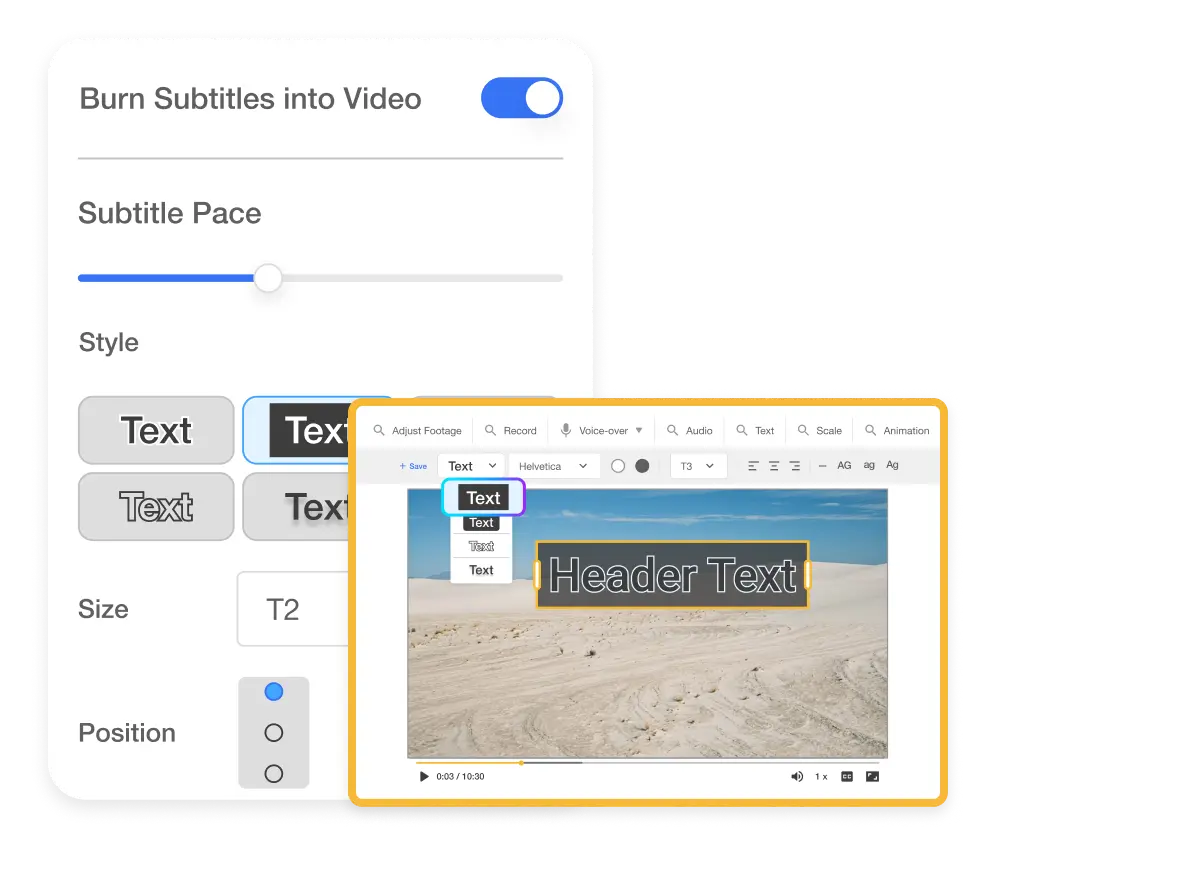
Task: Select the hollow outline Text style button
Action: pyautogui.click(x=156, y=507)
